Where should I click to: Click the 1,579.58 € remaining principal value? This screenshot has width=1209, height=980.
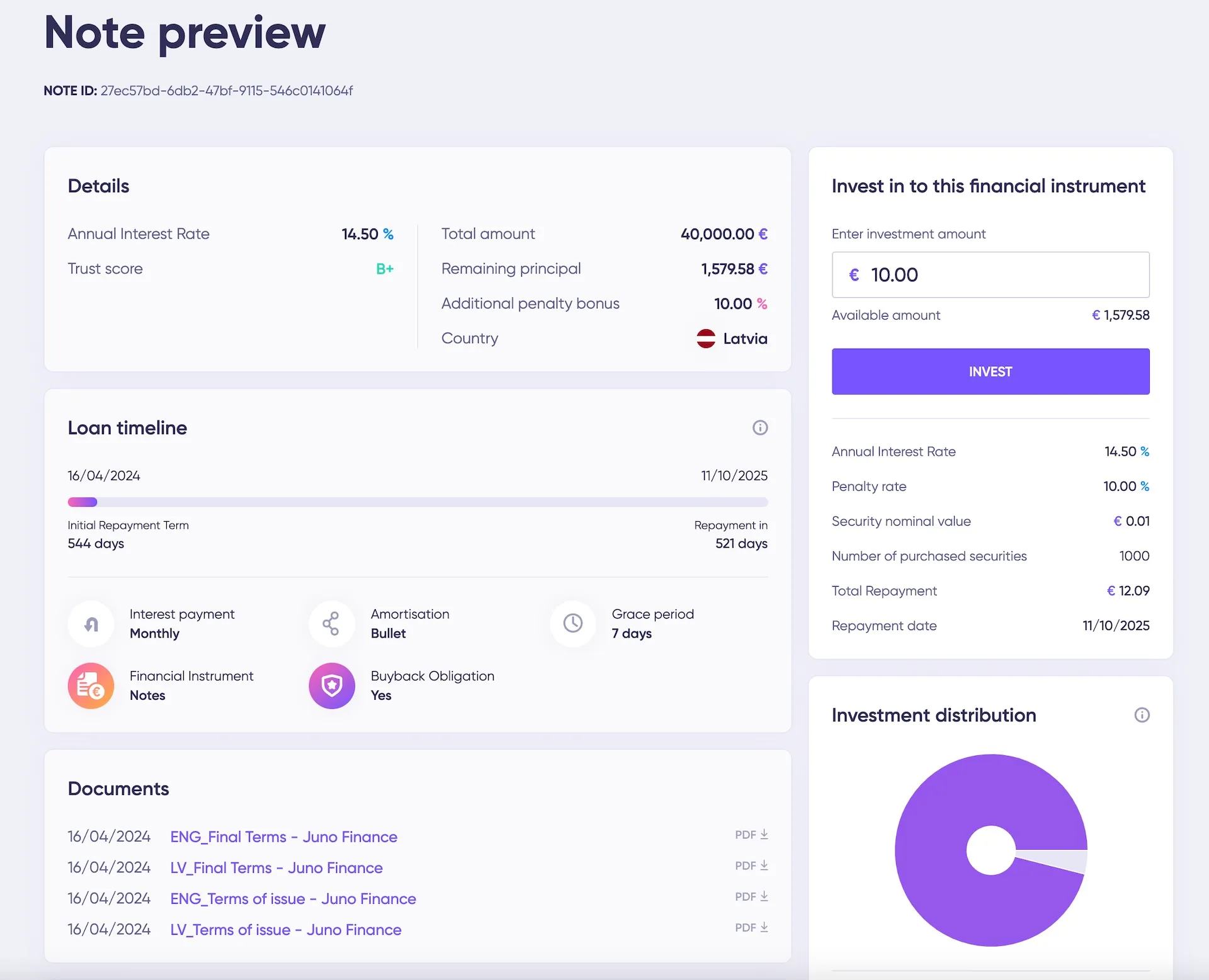[734, 269]
